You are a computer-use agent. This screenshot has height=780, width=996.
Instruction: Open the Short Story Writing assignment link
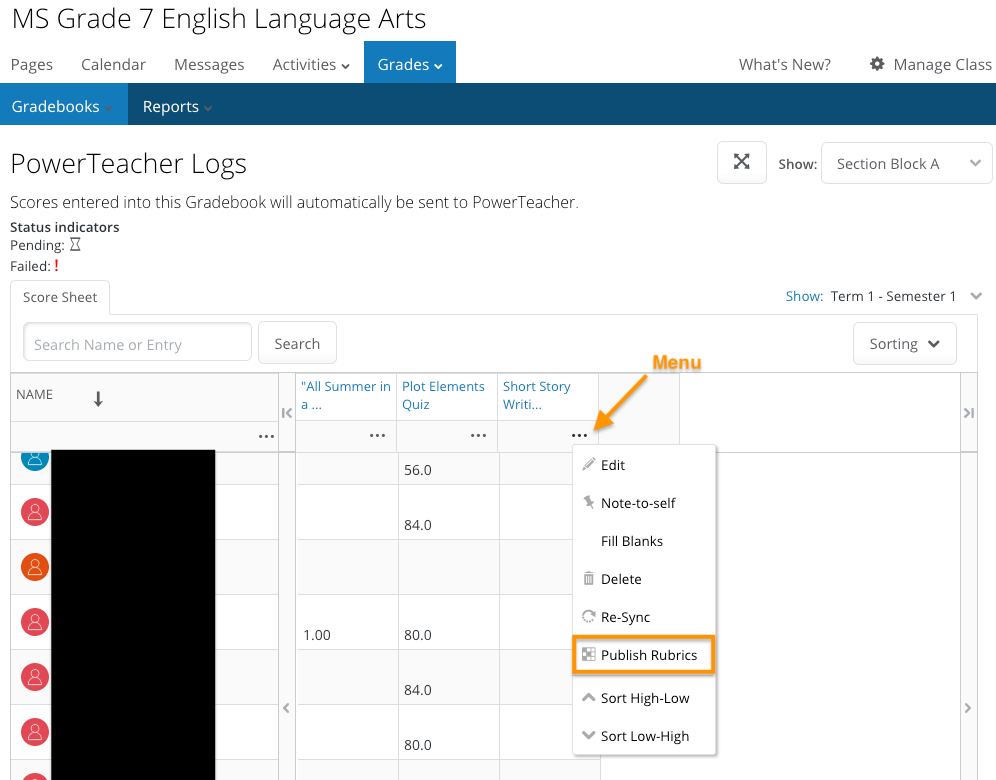tap(537, 395)
